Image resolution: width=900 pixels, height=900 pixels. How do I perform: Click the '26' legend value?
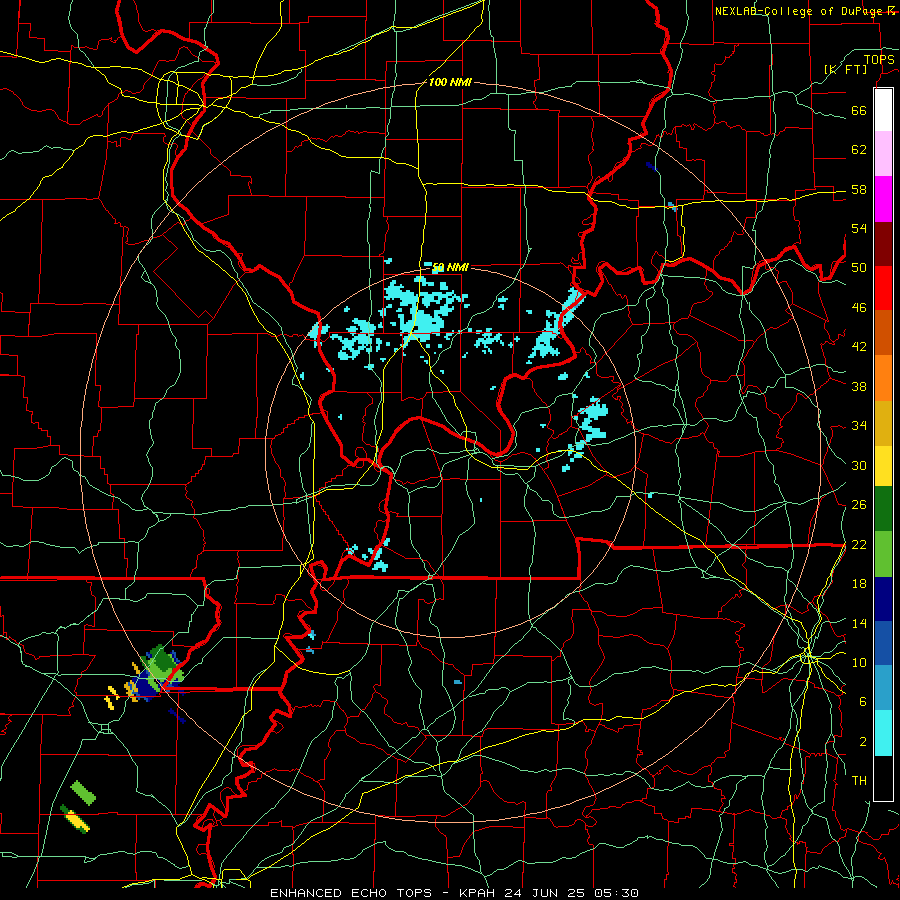coord(859,505)
